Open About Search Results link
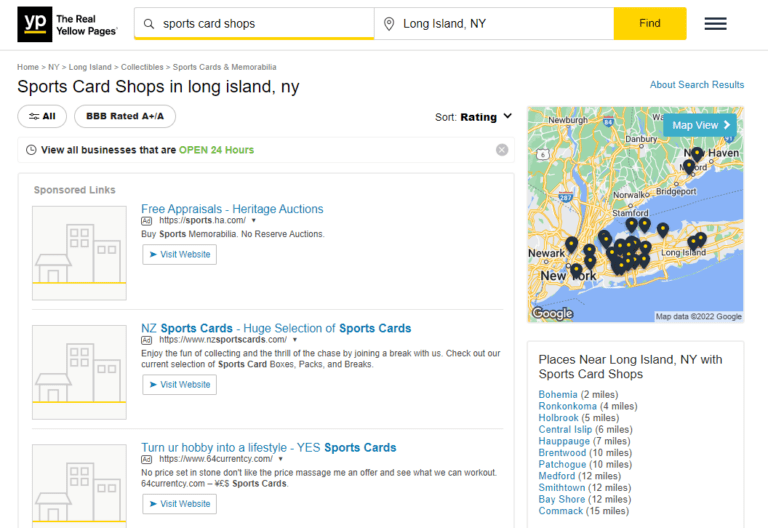Viewport: 768px width, 528px height. pos(696,85)
